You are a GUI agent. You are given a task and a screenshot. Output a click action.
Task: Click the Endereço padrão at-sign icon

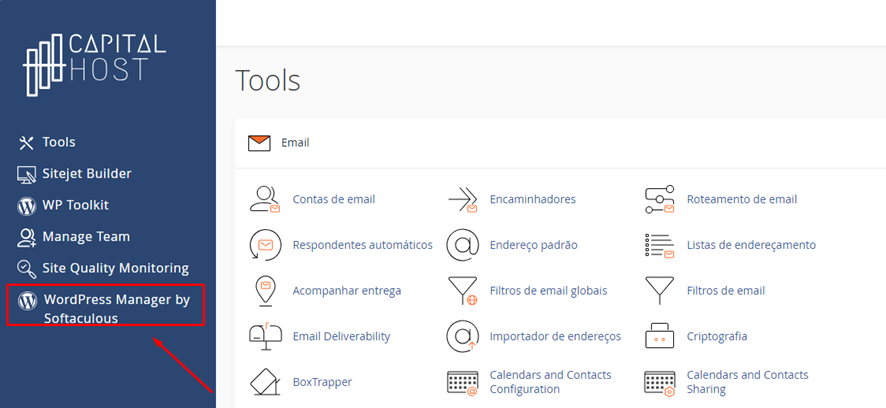(x=462, y=245)
